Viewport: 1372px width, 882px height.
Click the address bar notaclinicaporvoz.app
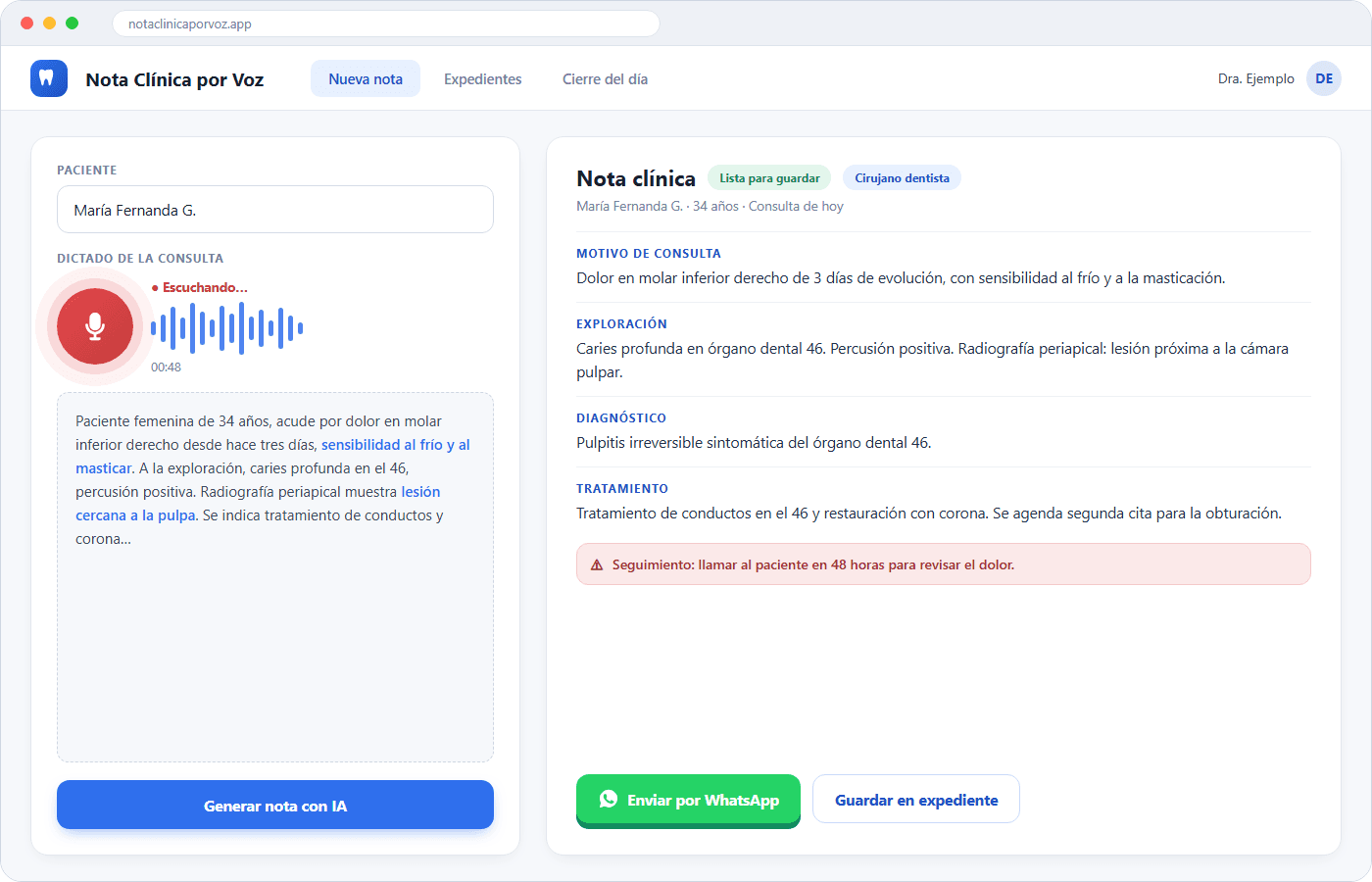[x=386, y=24]
